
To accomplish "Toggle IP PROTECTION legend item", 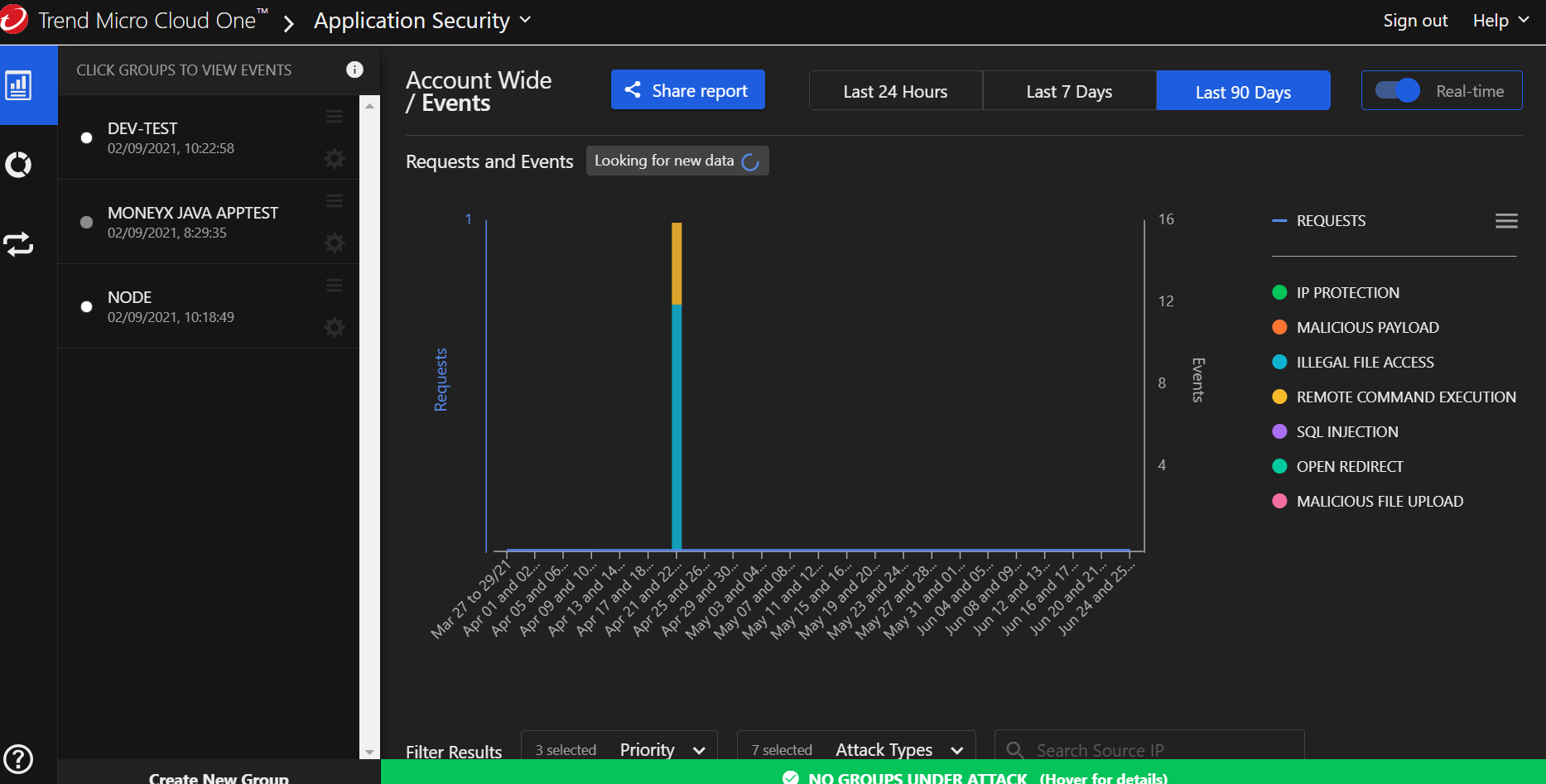I will [1336, 292].
